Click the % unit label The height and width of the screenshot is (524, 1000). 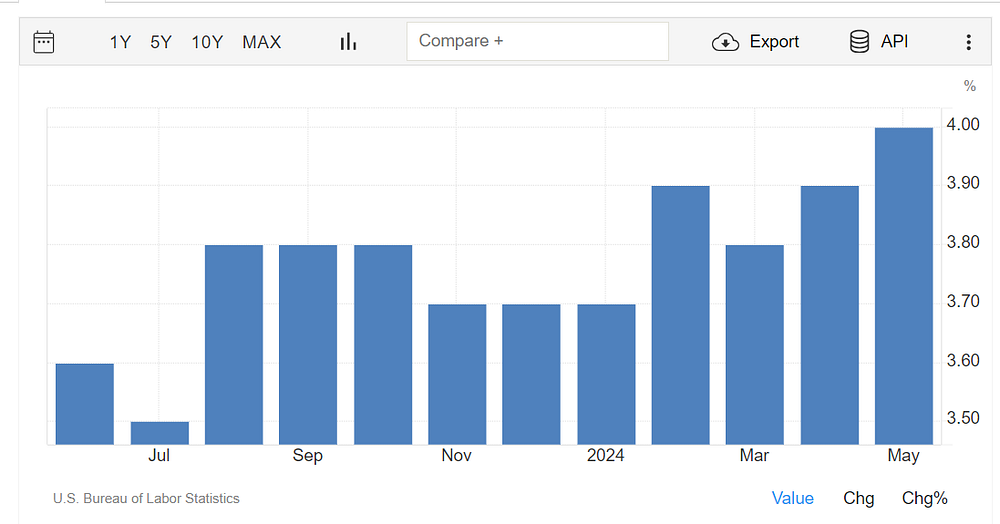tap(970, 86)
